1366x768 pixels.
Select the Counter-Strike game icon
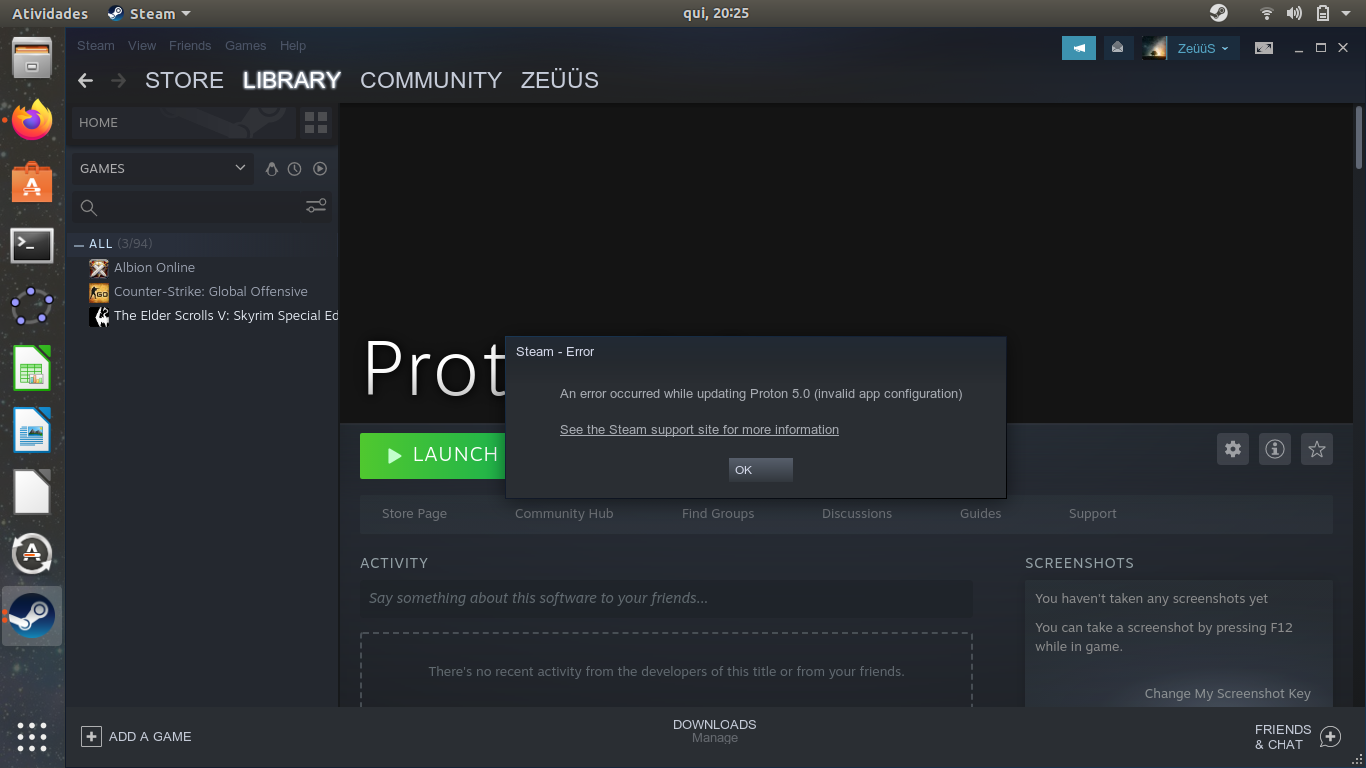click(x=99, y=292)
